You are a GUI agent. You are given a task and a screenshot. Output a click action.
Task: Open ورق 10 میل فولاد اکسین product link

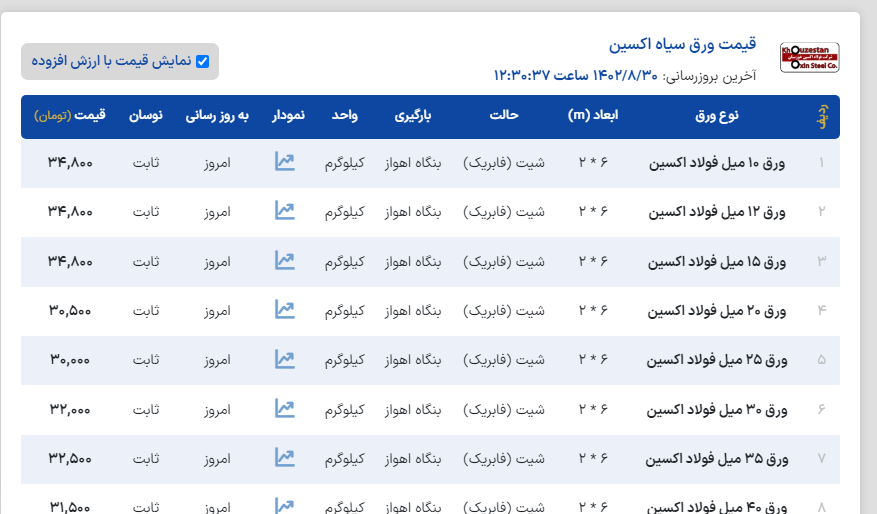717,162
